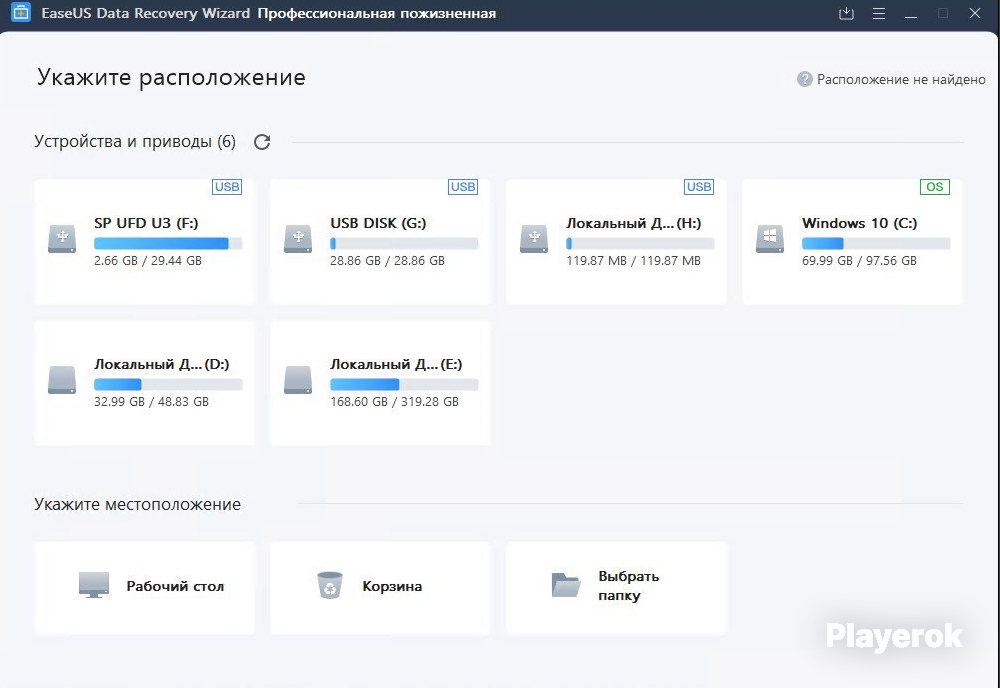Open the hamburger menu in title bar
The image size is (1000, 688).
point(879,13)
